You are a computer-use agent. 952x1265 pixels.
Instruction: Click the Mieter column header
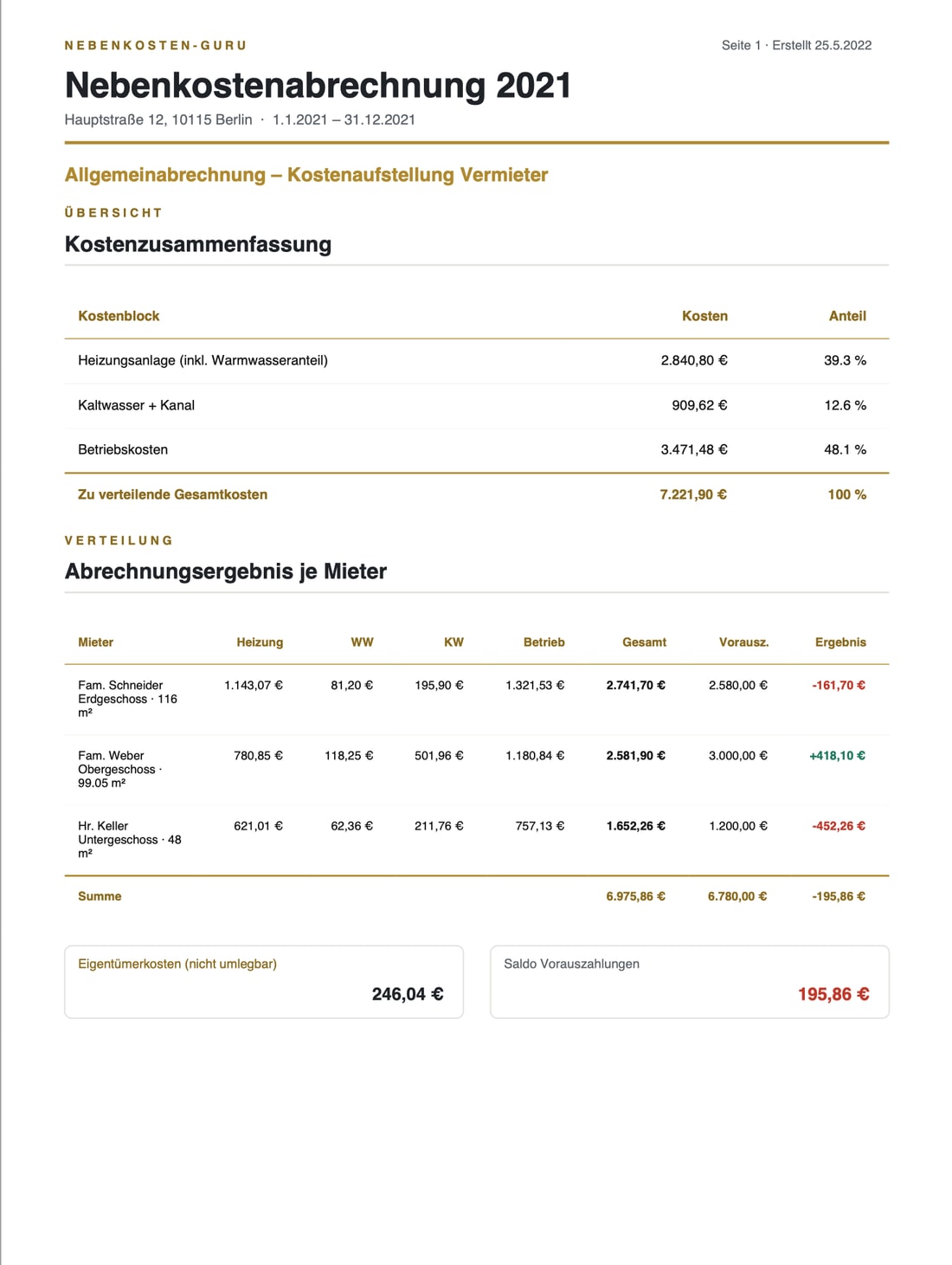tap(95, 642)
